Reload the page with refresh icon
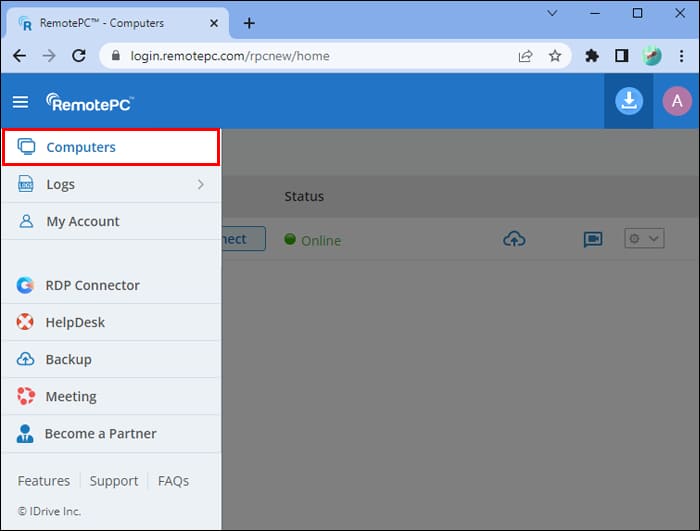Screen dimensions: 700x531 pos(79,56)
